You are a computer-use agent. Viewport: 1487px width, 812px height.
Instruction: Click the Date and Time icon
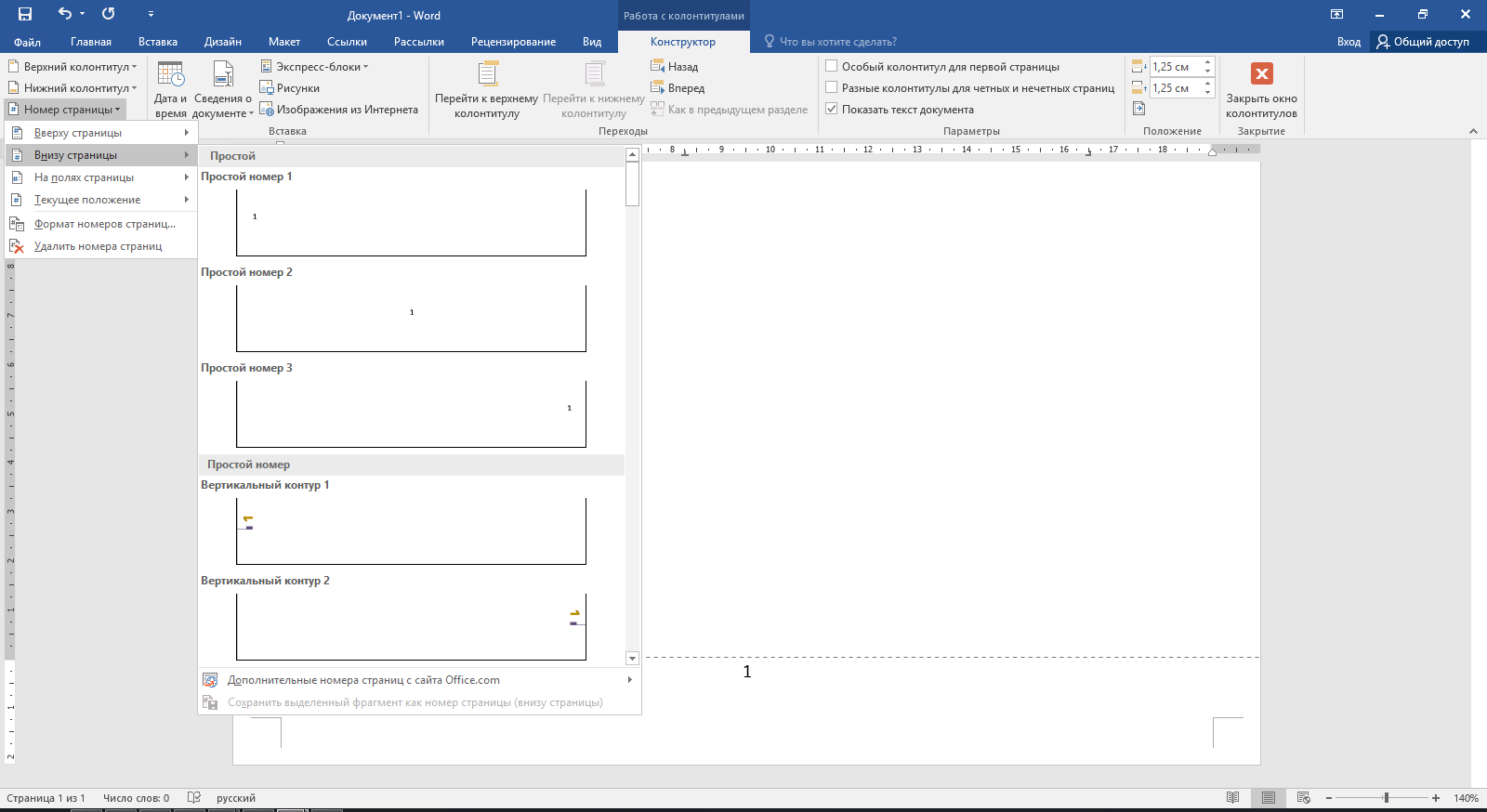point(171,74)
